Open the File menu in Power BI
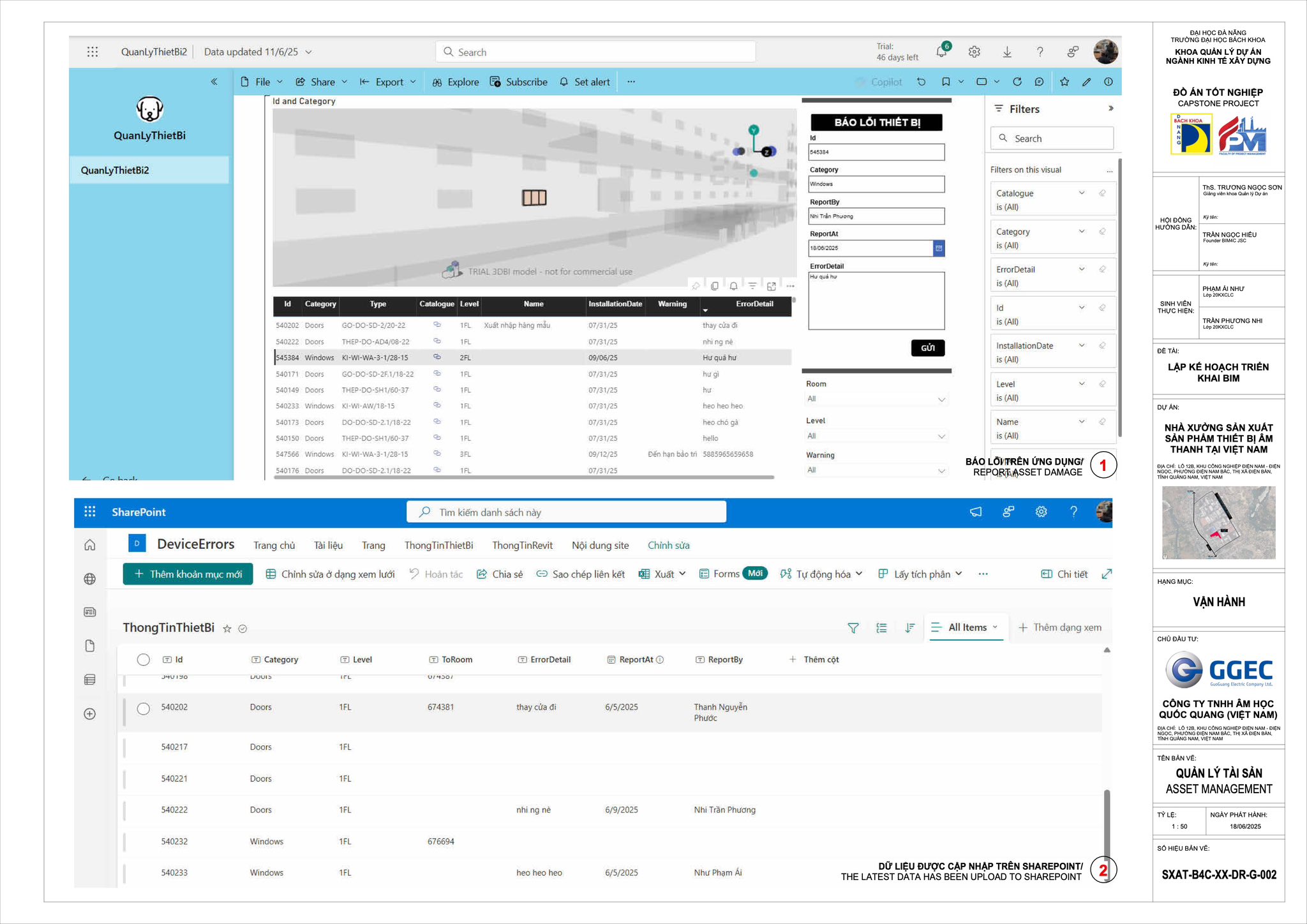The image size is (1307, 924). click(262, 82)
